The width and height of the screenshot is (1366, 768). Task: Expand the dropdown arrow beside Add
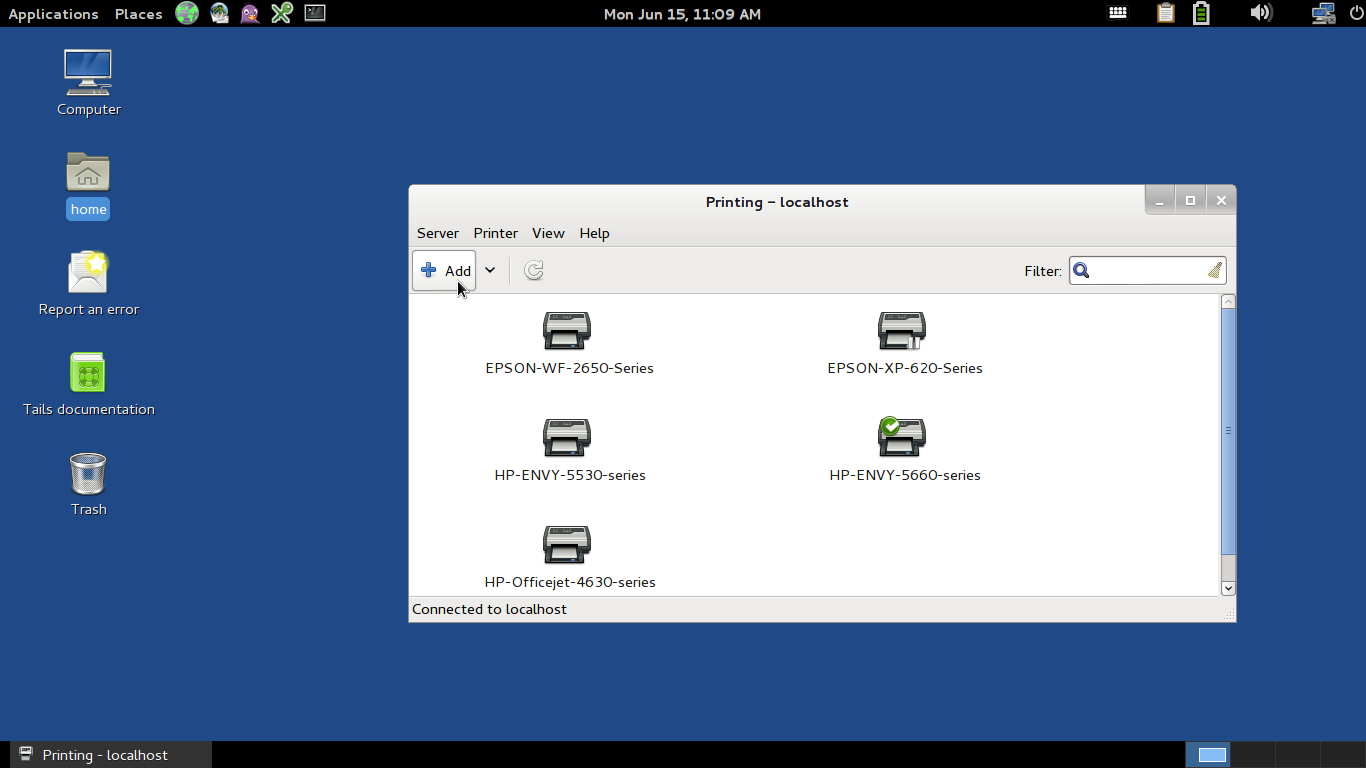490,271
